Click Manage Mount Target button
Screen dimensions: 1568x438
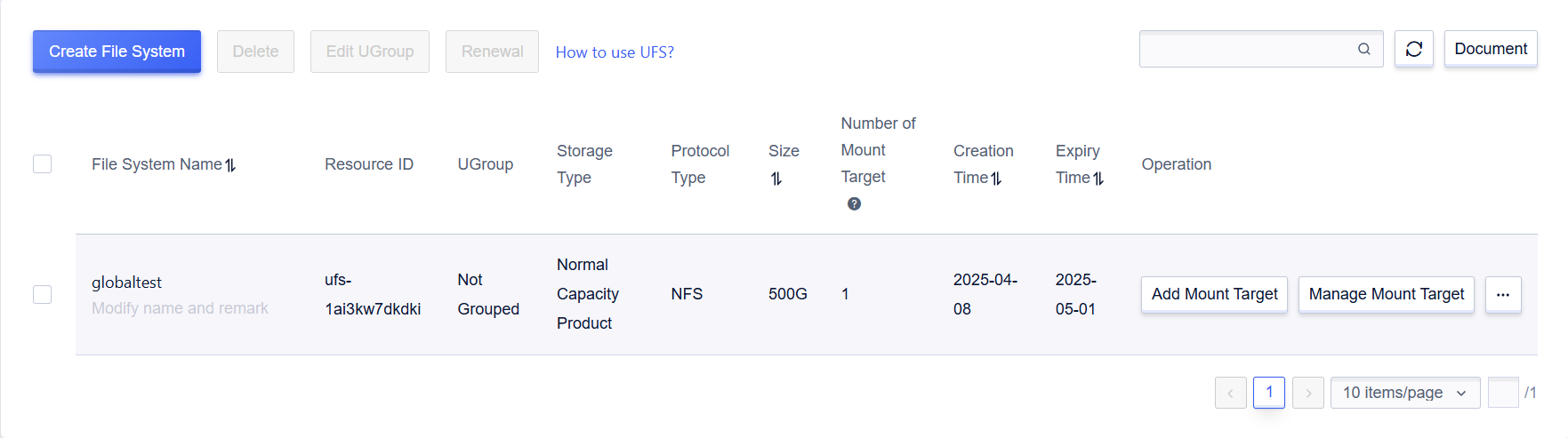tap(1386, 294)
